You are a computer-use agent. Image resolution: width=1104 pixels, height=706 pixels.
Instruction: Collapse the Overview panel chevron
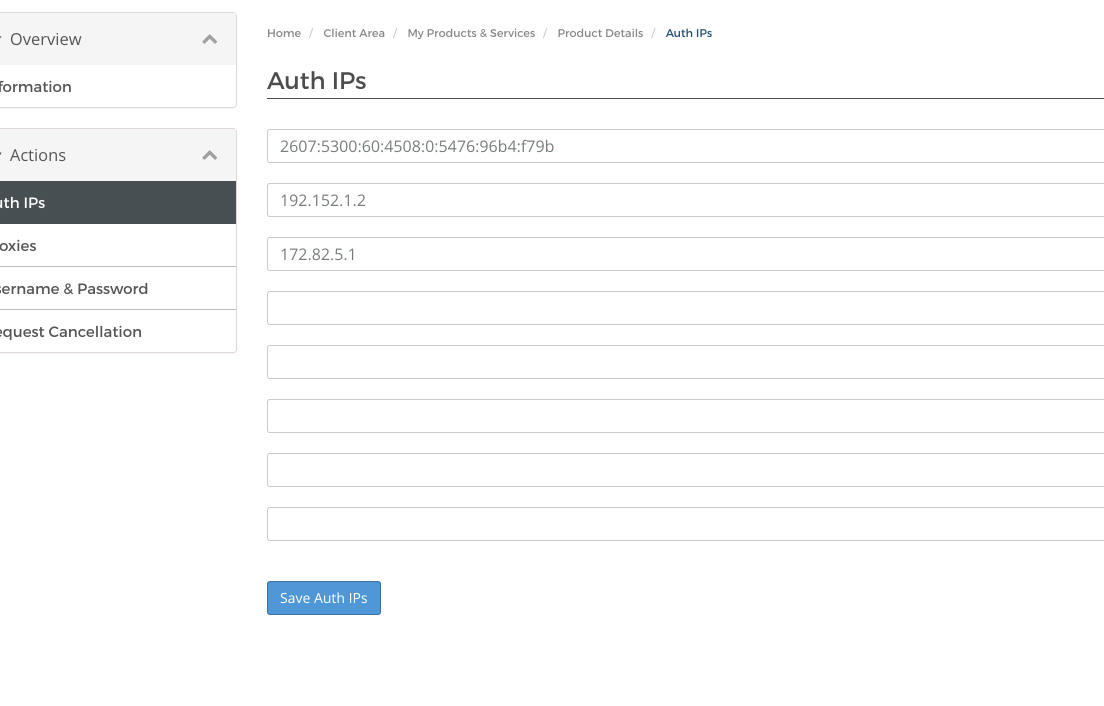pyautogui.click(x=209, y=40)
